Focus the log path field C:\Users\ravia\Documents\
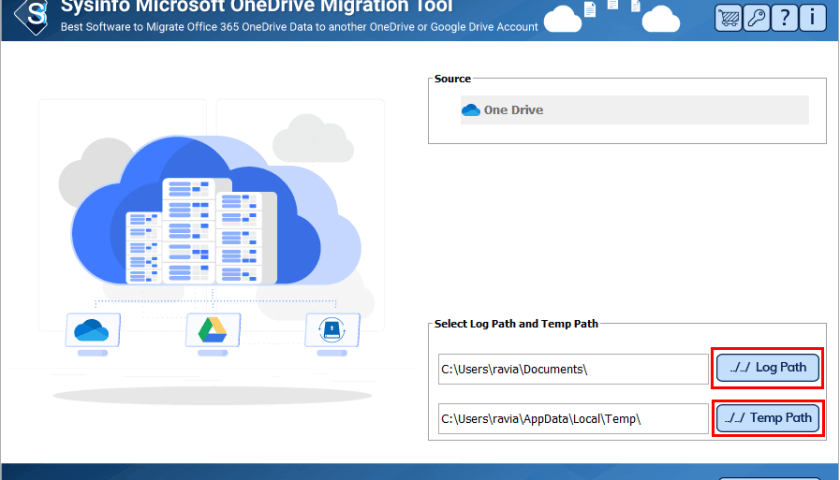The height and width of the screenshot is (480, 840). pos(573,369)
